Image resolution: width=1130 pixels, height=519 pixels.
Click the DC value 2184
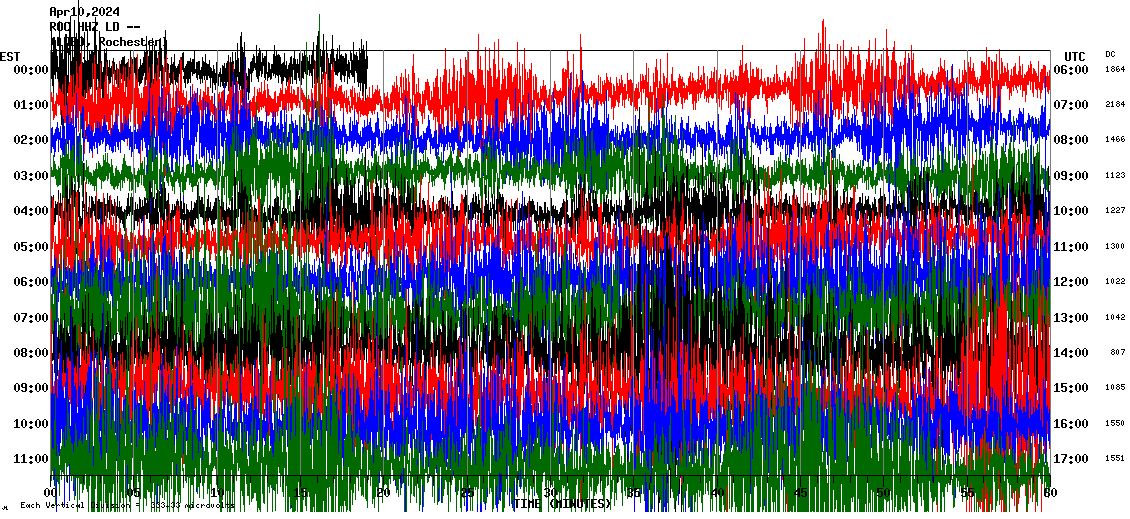[x=1114, y=105]
